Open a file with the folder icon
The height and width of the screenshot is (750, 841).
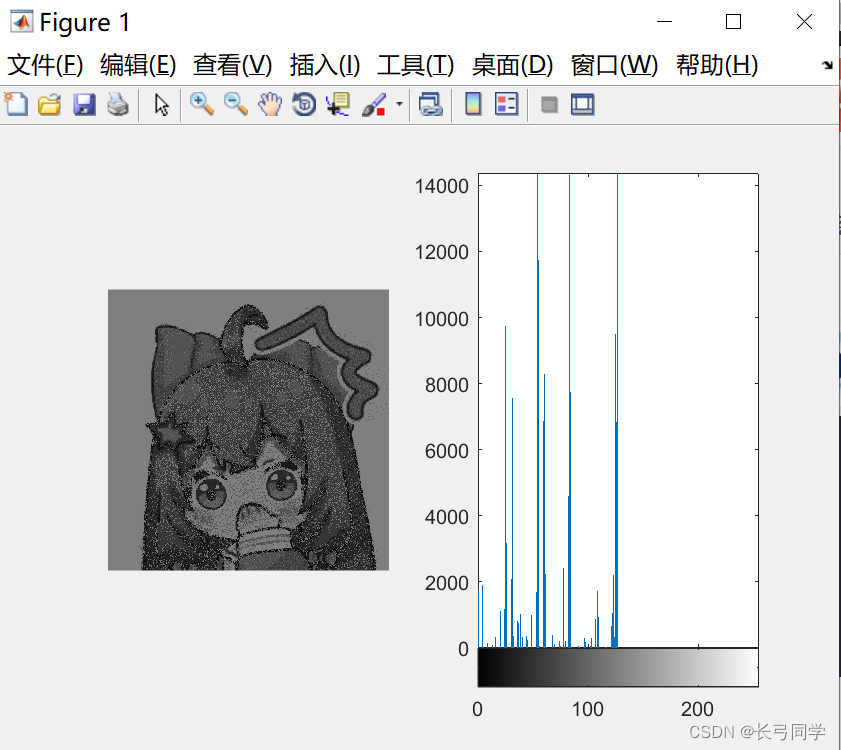point(49,104)
